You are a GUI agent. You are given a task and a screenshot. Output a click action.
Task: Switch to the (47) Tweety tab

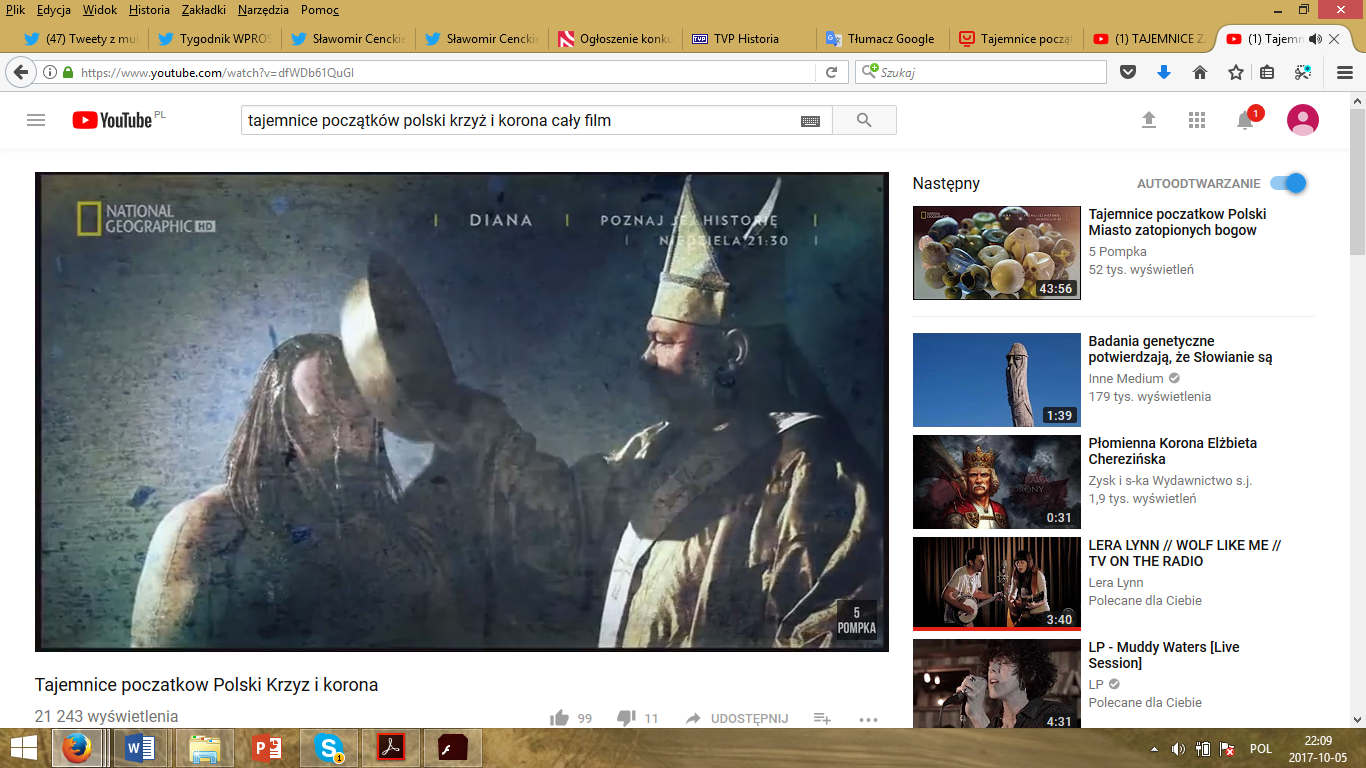pos(80,39)
